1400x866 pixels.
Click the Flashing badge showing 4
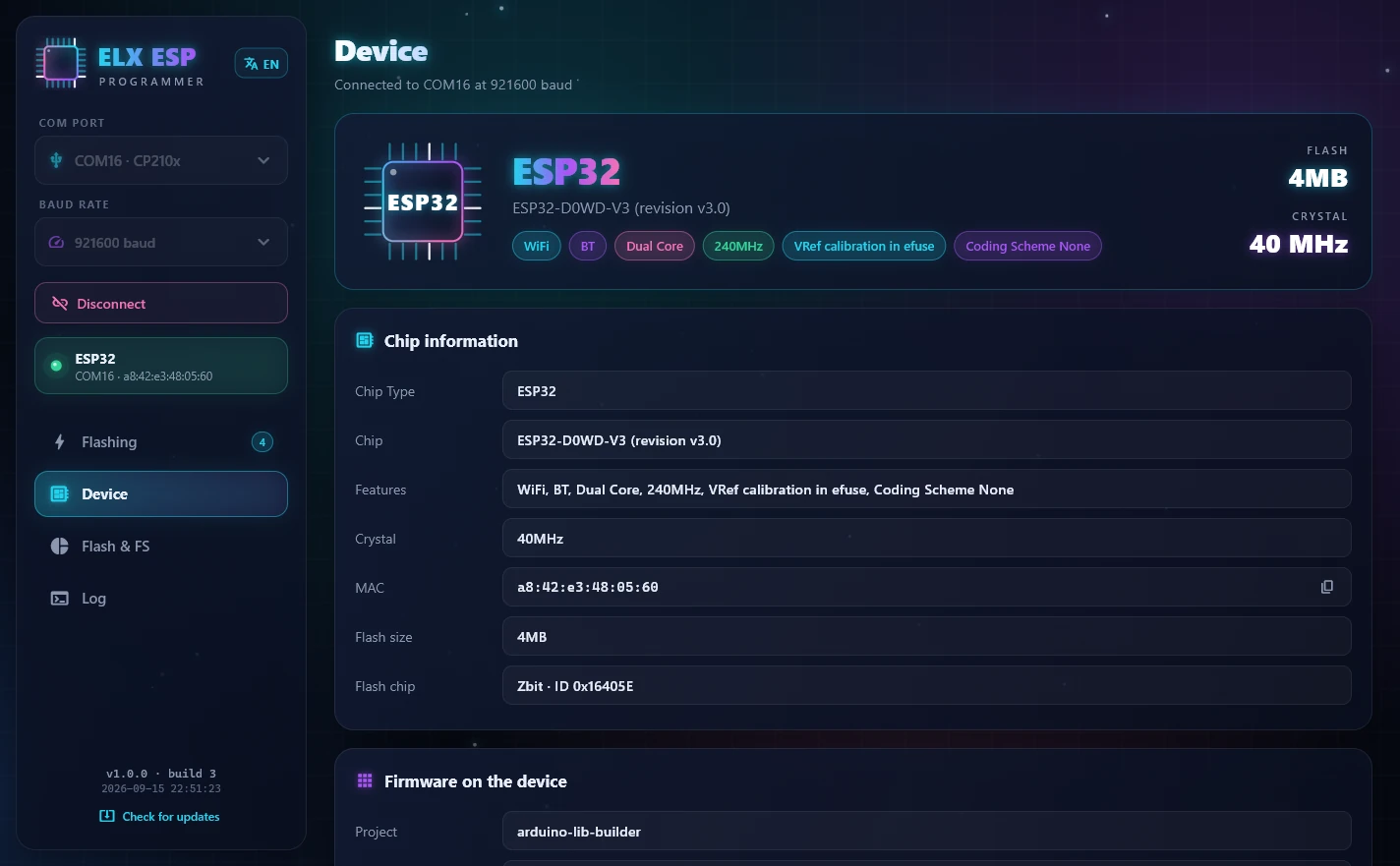(x=262, y=442)
